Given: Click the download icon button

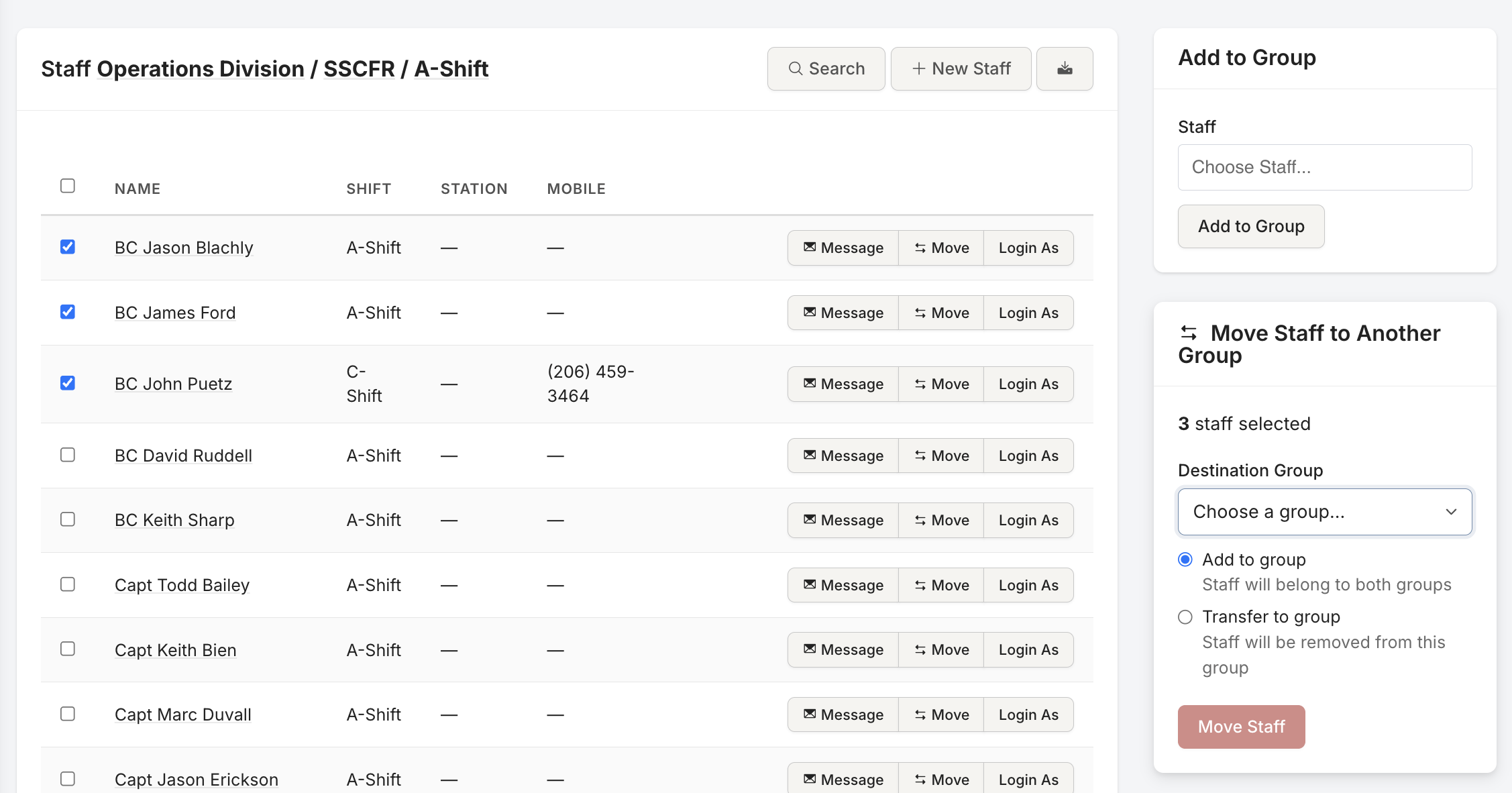Looking at the screenshot, I should pos(1065,68).
